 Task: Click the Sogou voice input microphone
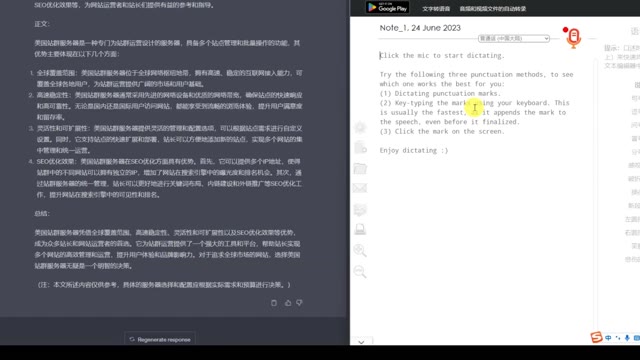(627, 338)
